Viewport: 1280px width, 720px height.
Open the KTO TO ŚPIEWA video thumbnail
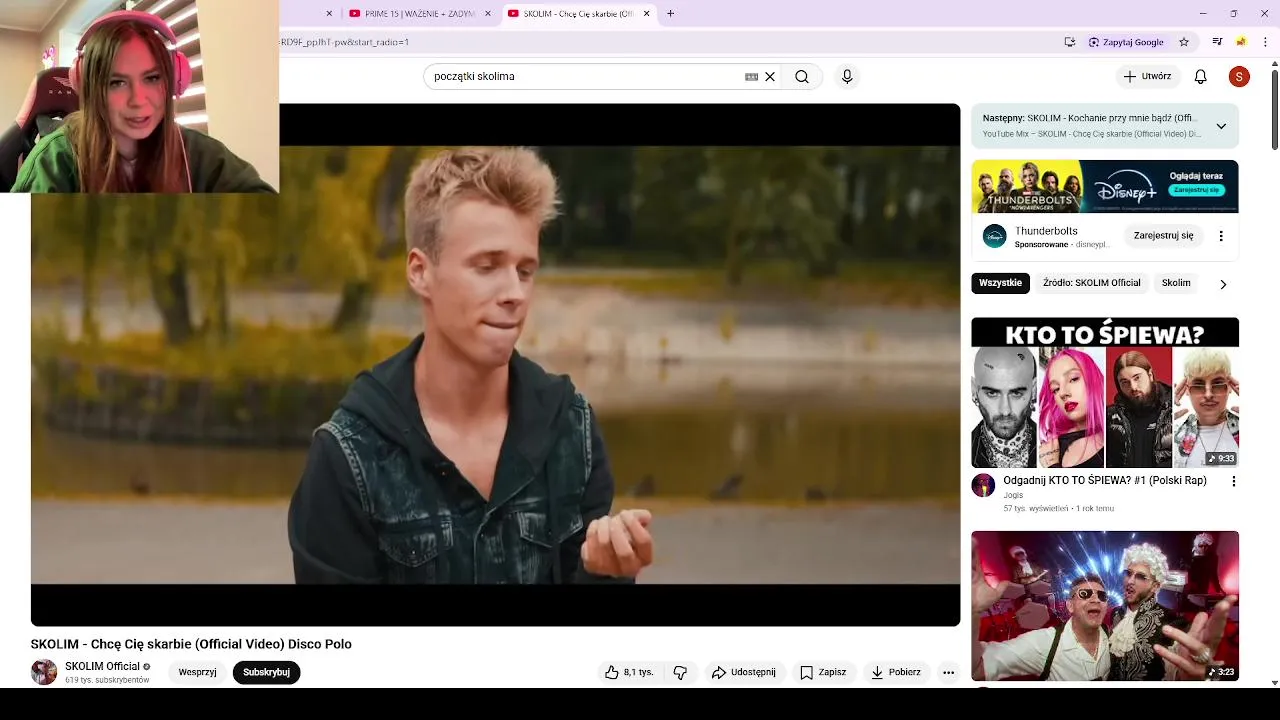pyautogui.click(x=1105, y=393)
